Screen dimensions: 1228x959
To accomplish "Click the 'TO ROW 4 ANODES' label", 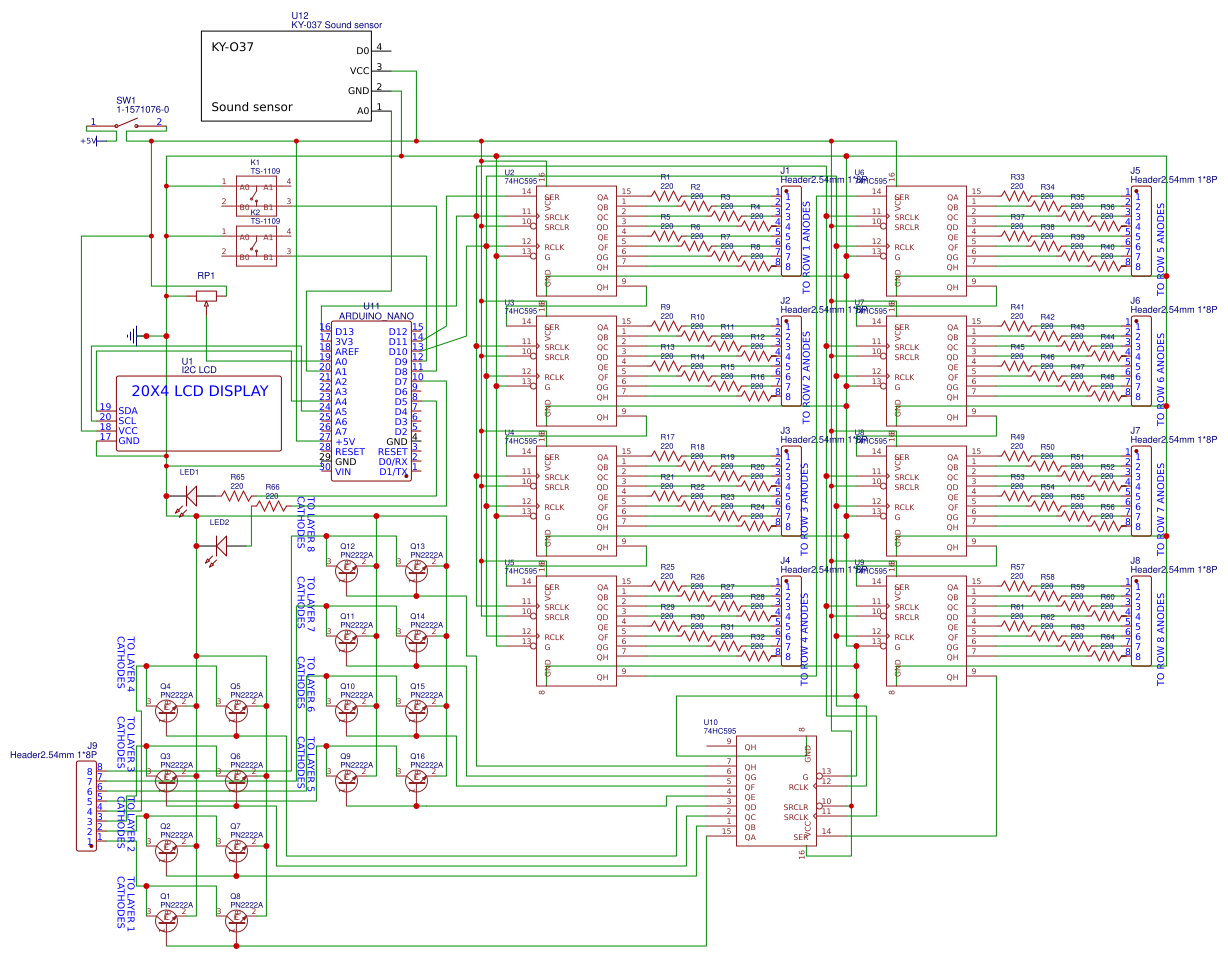I will coord(806,637).
